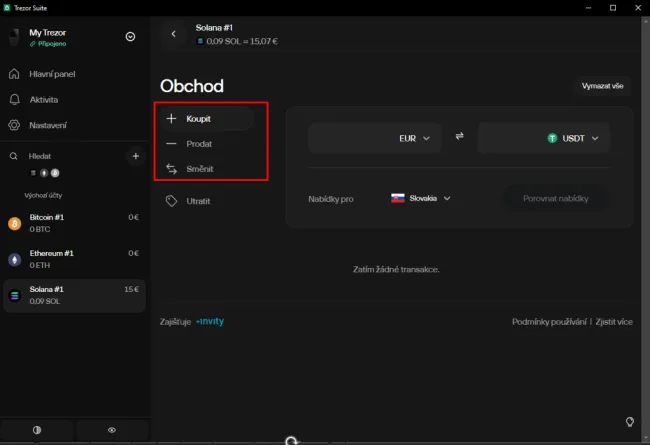650x445 pixels.
Task: Select the Ethereum #1 account
Action: (x=74, y=259)
